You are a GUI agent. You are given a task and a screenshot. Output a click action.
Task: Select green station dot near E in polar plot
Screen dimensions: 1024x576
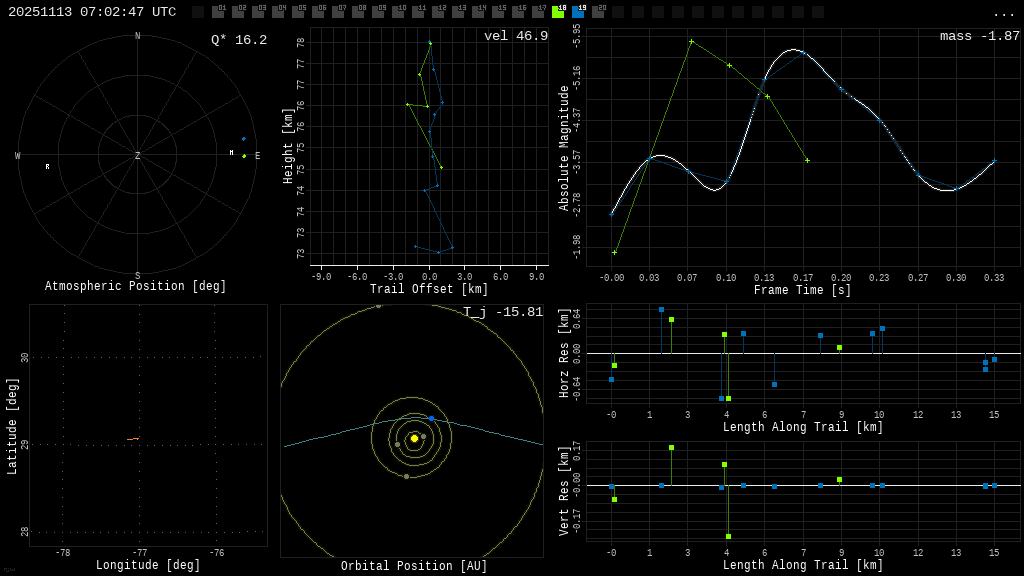coord(244,156)
